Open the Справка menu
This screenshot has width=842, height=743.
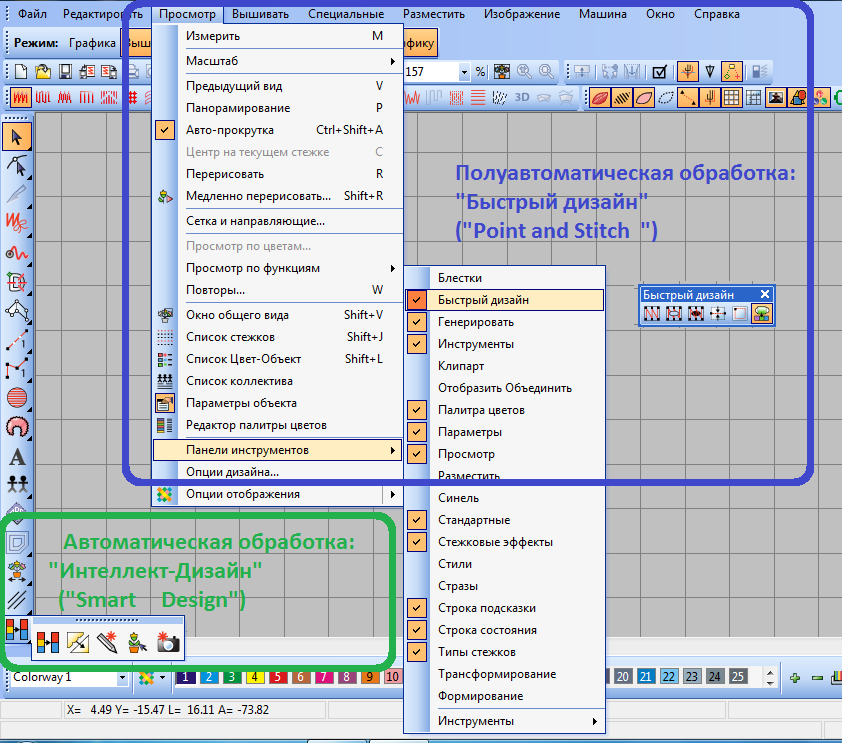[716, 14]
